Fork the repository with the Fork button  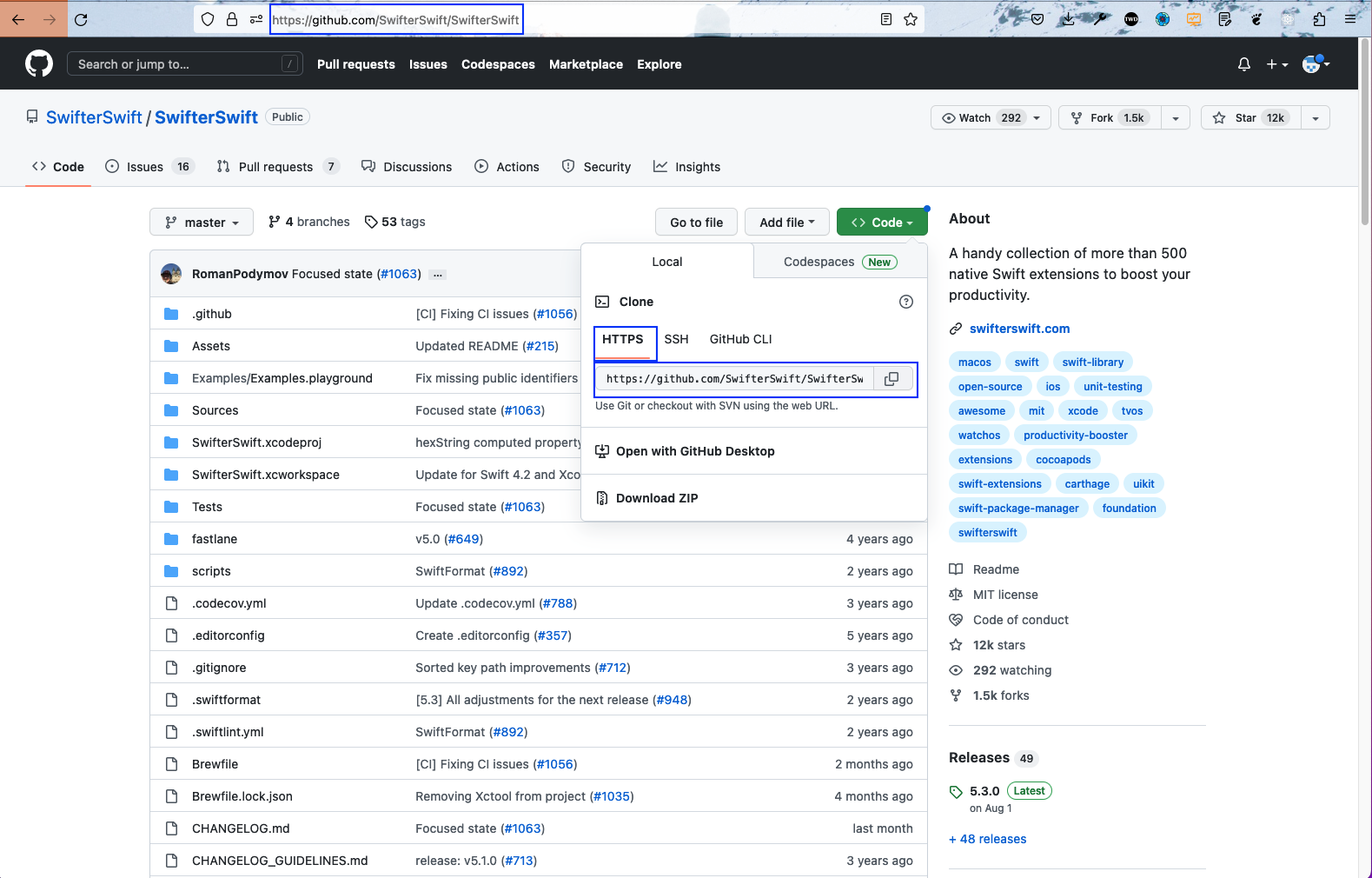[1109, 117]
